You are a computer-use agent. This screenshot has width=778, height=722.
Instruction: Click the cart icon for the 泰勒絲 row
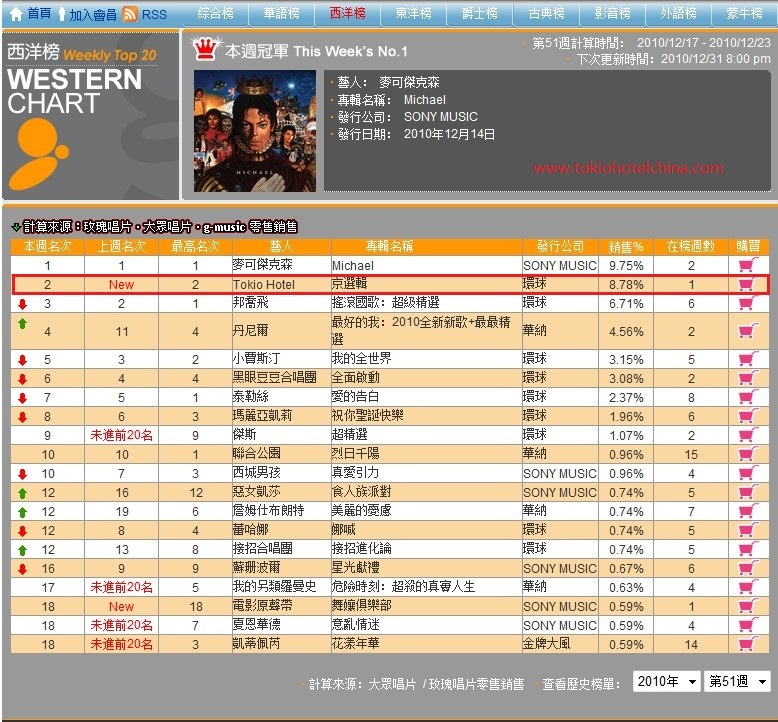748,397
